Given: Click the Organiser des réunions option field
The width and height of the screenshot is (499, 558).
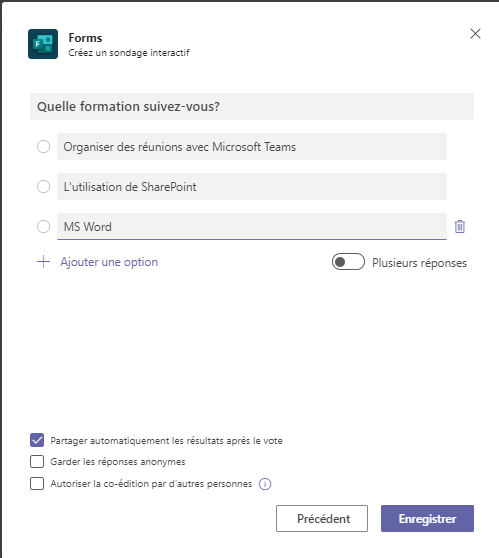Looking at the screenshot, I should [252, 147].
